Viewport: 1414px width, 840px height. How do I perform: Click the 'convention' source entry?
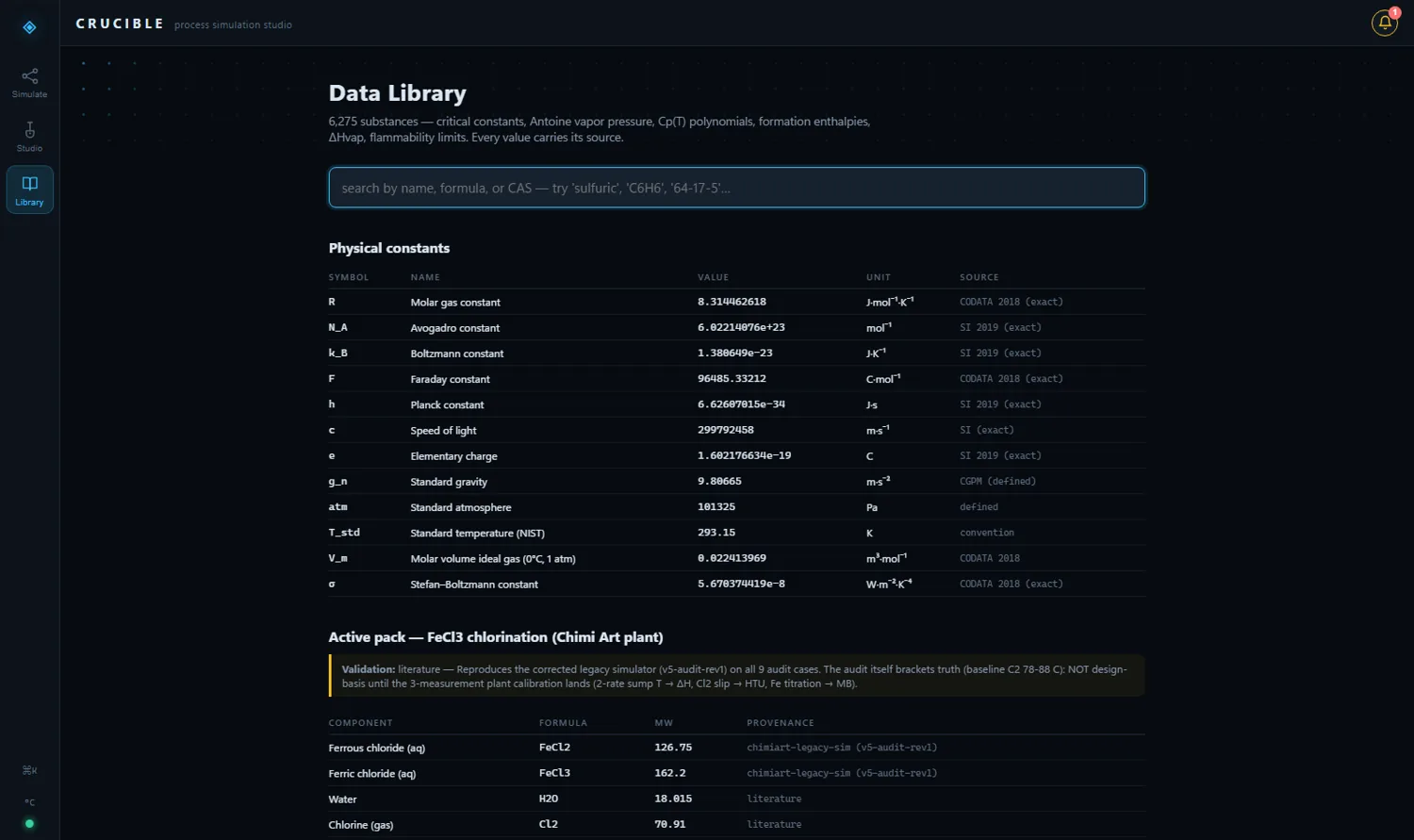(987, 533)
